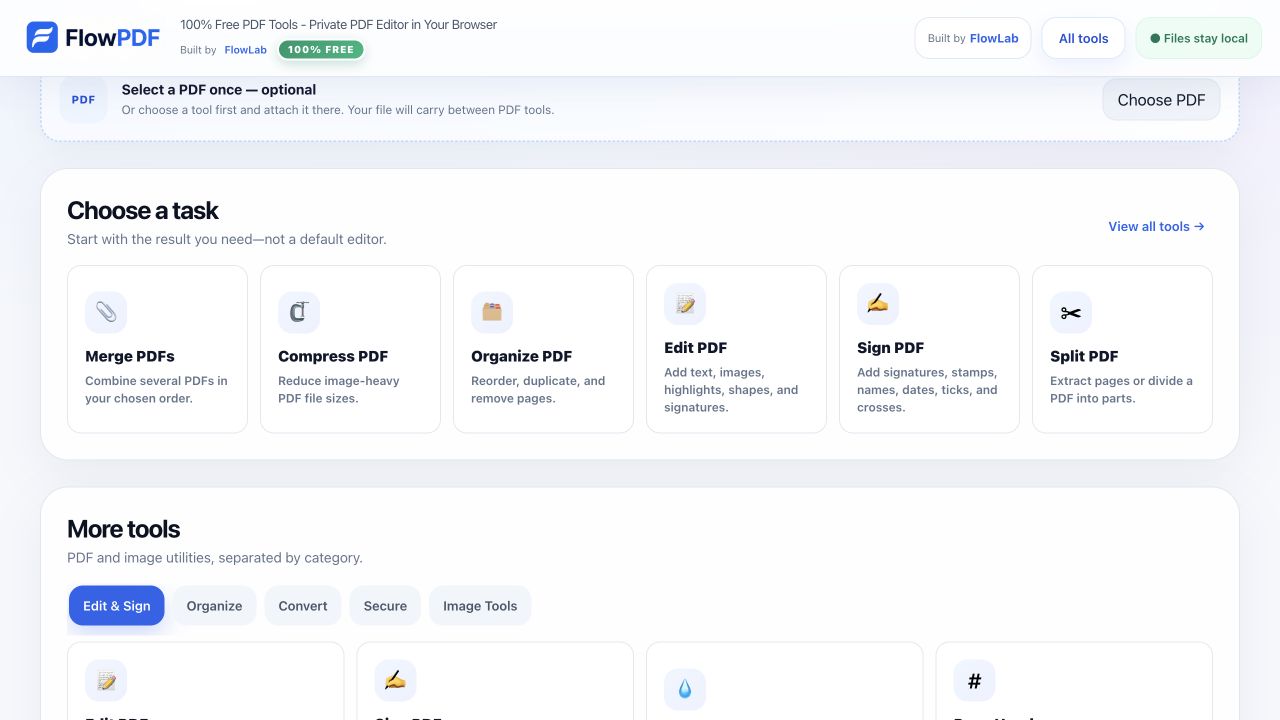
Task: Click the Merge PDFs card title
Action: pos(130,356)
